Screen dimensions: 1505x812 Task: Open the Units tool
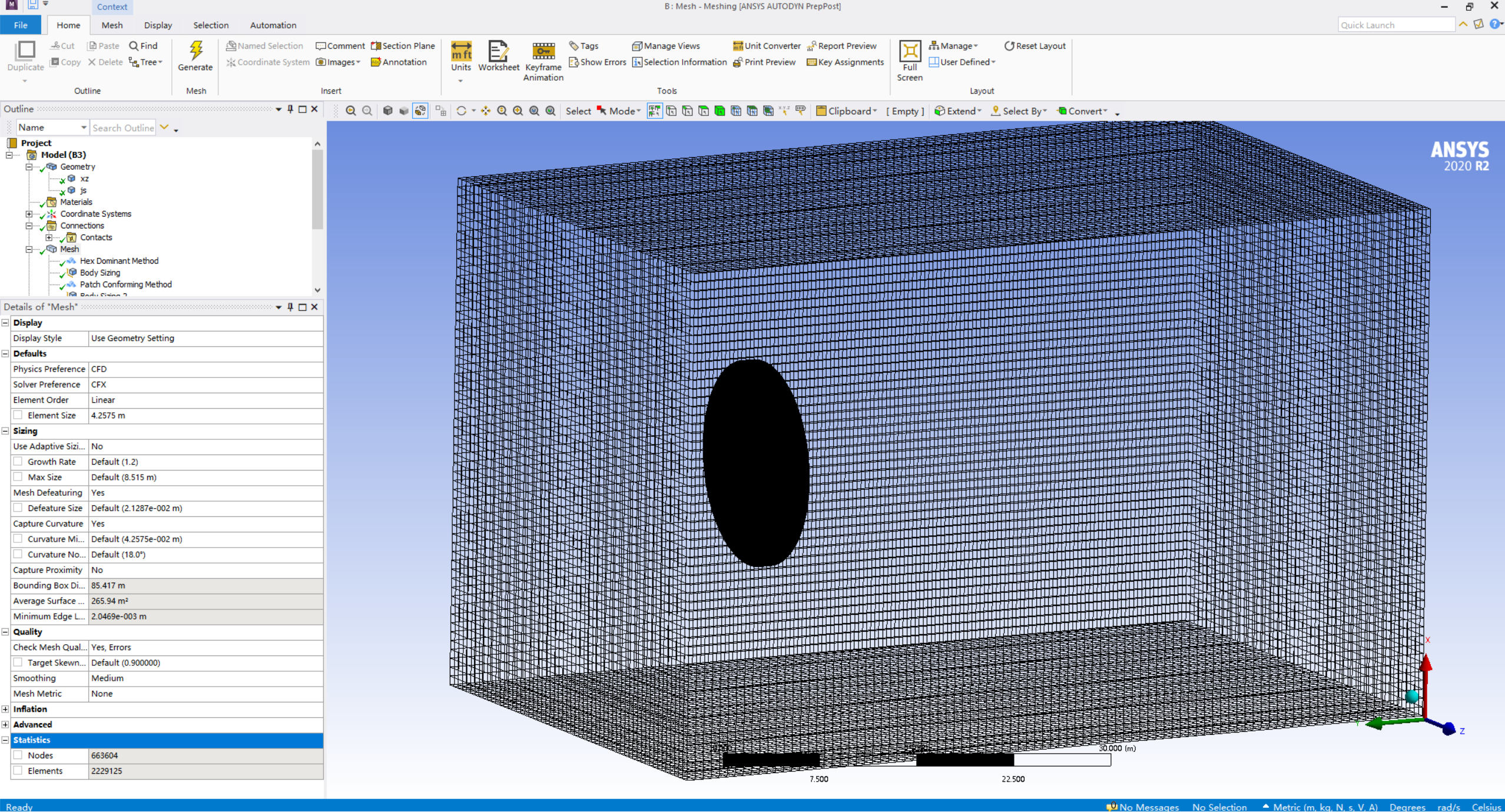461,56
